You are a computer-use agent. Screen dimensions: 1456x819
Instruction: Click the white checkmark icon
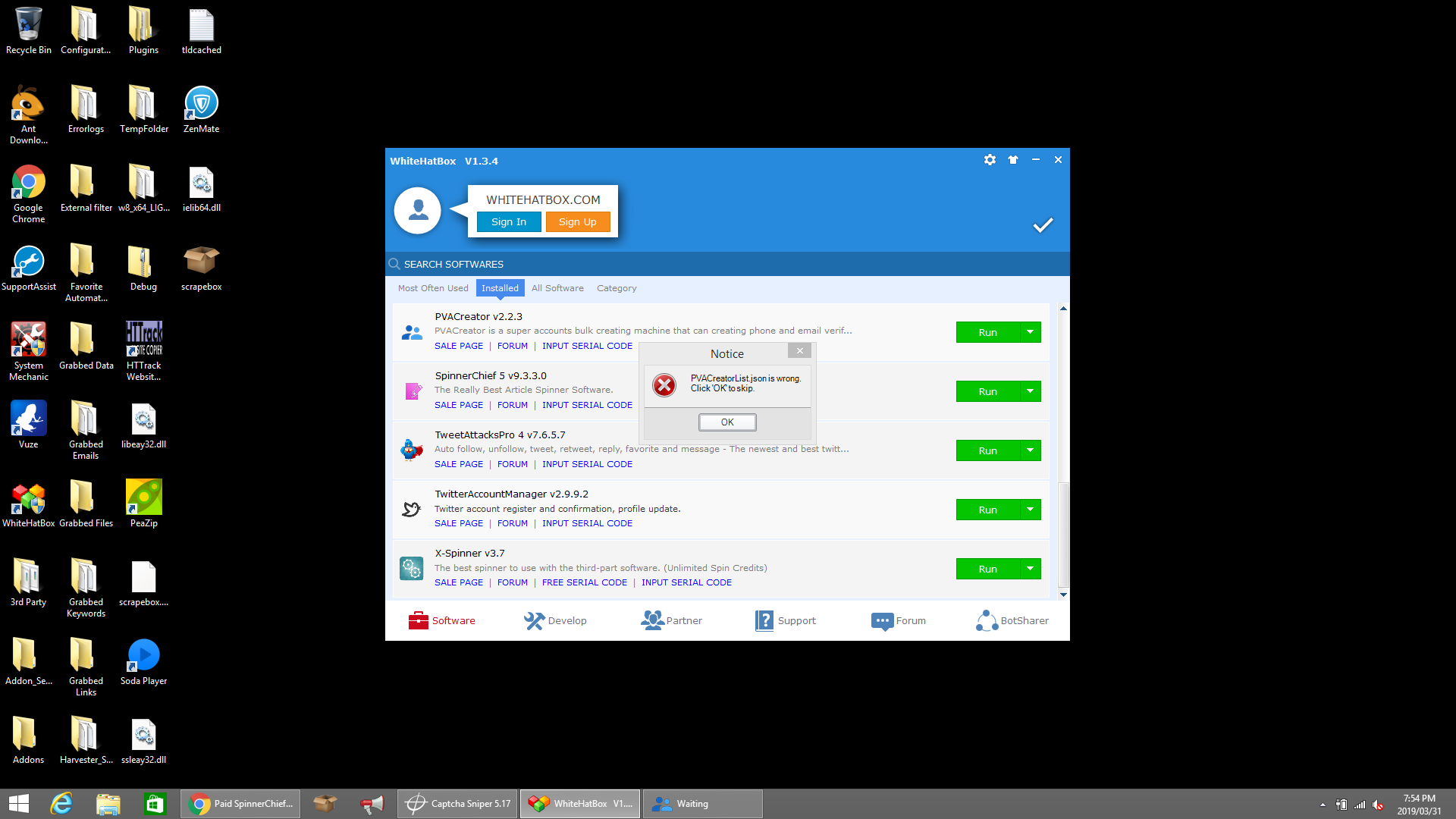(x=1043, y=225)
